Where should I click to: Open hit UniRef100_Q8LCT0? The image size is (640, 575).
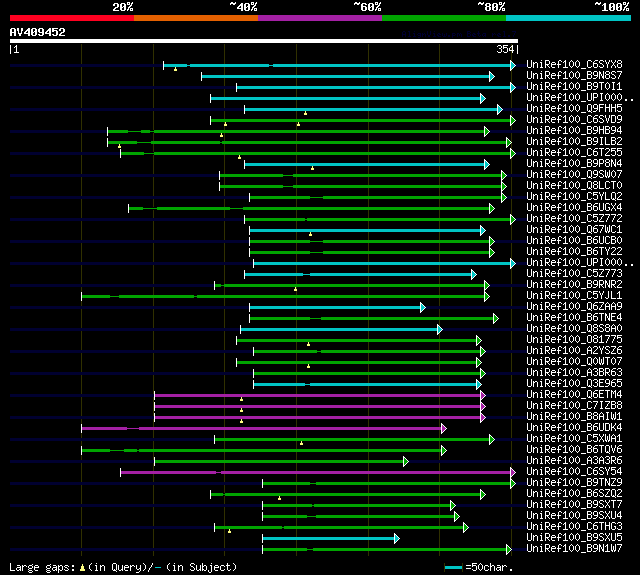(574, 186)
